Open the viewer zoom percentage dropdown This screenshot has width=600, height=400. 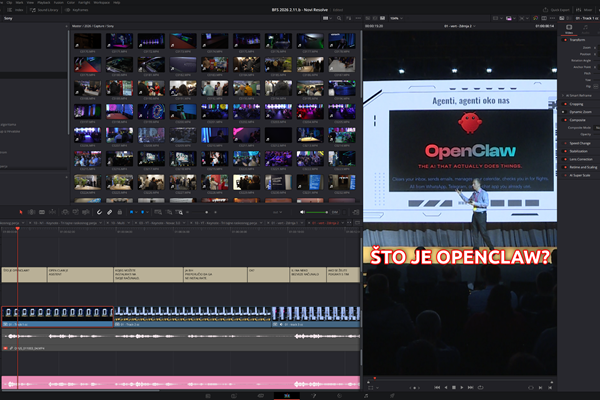coord(396,18)
